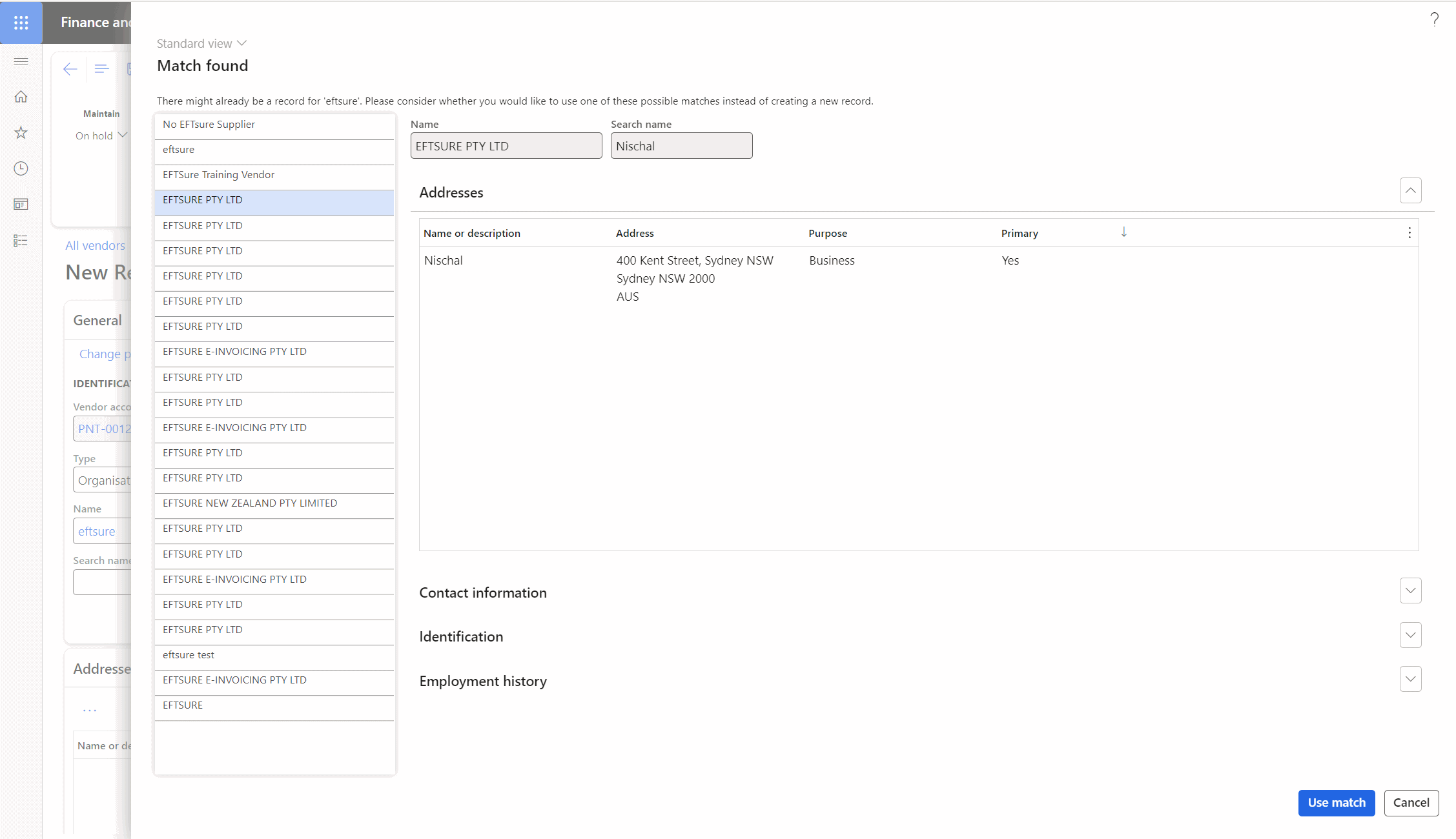
Task: Click the Vendor account field in the background
Action: (102, 429)
